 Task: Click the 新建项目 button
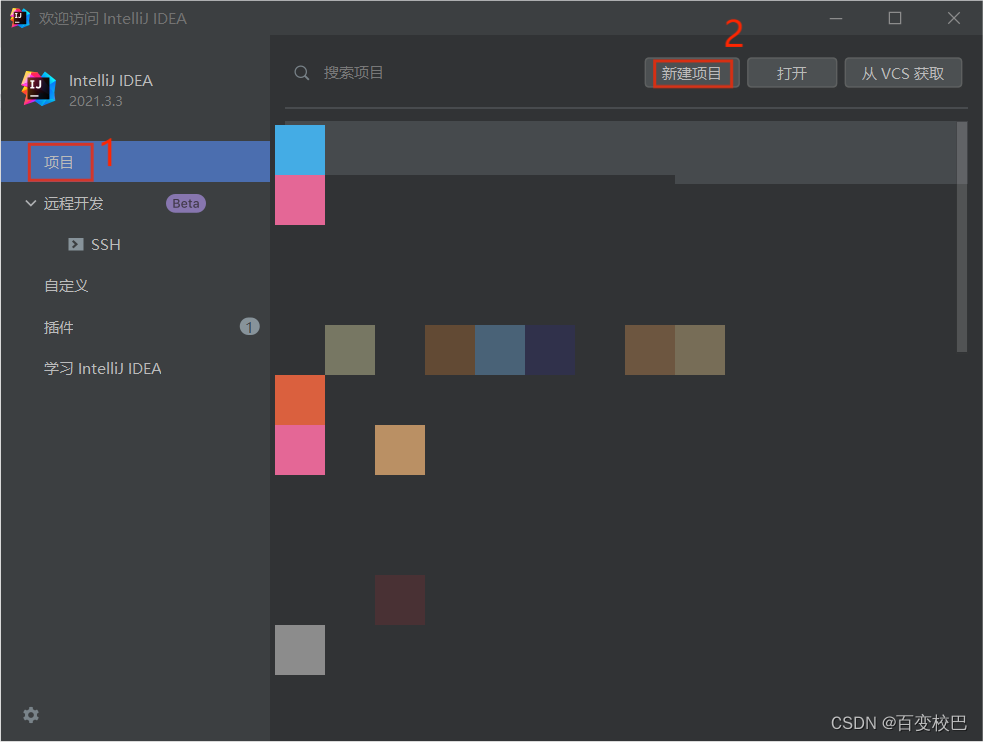(692, 73)
